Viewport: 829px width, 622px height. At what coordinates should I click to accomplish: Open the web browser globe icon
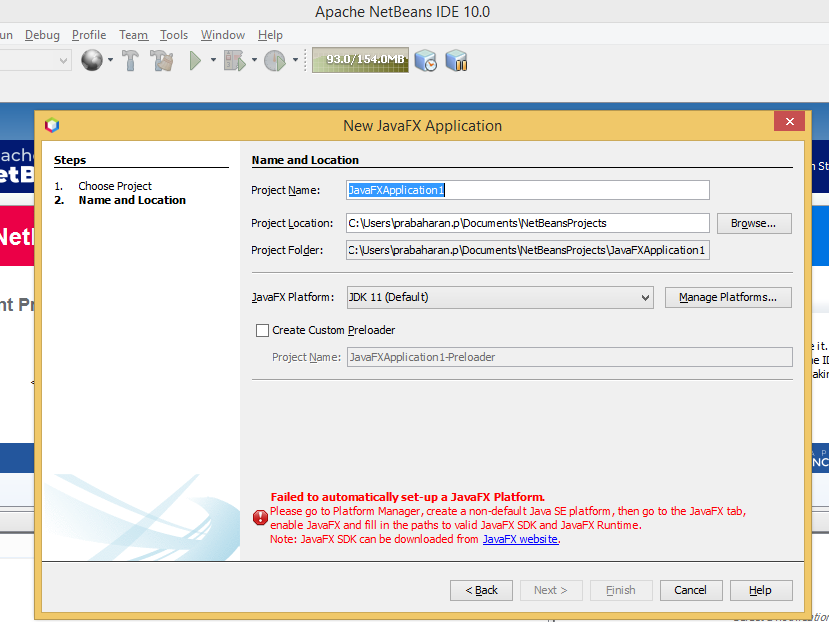tap(92, 60)
